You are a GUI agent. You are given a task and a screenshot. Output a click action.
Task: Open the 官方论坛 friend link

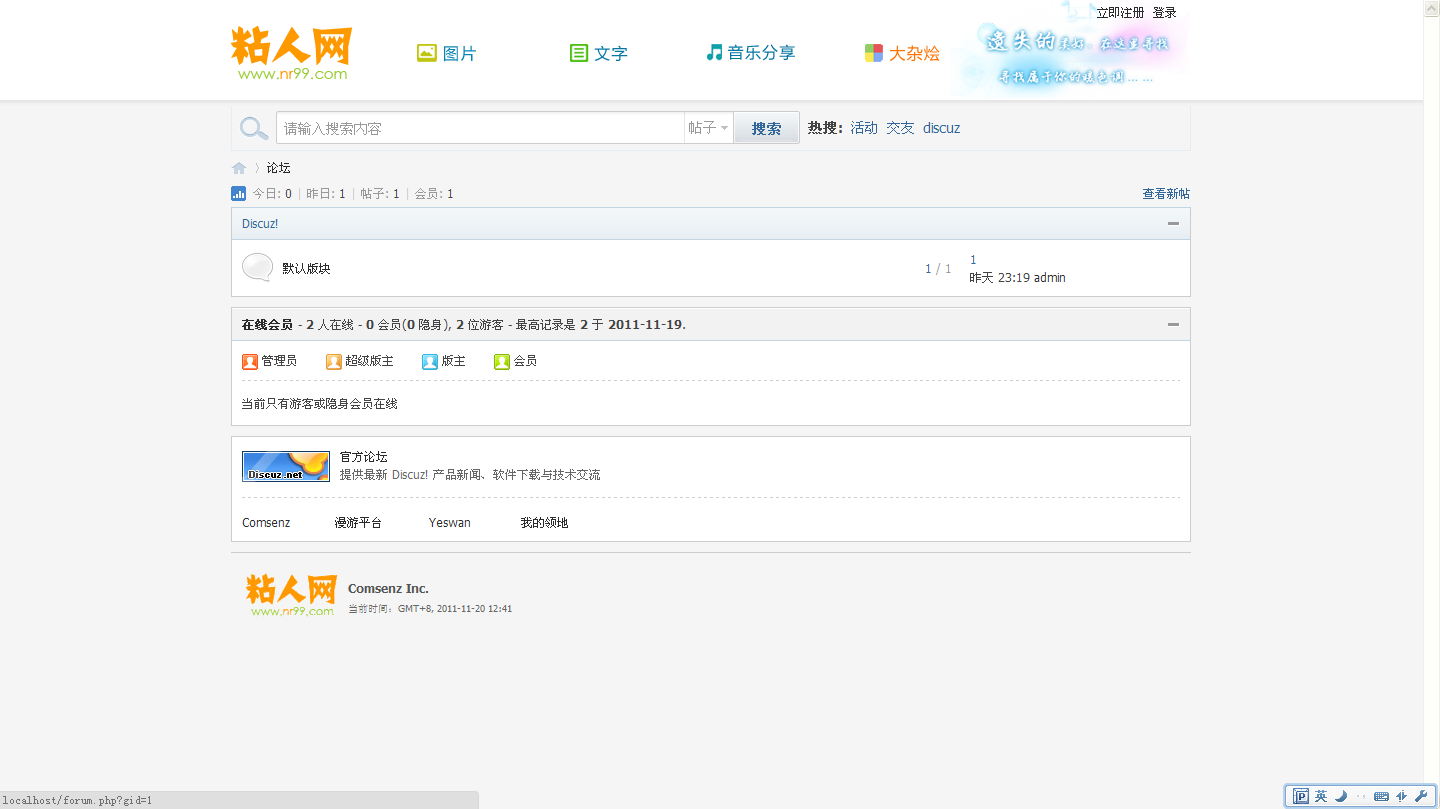click(363, 457)
